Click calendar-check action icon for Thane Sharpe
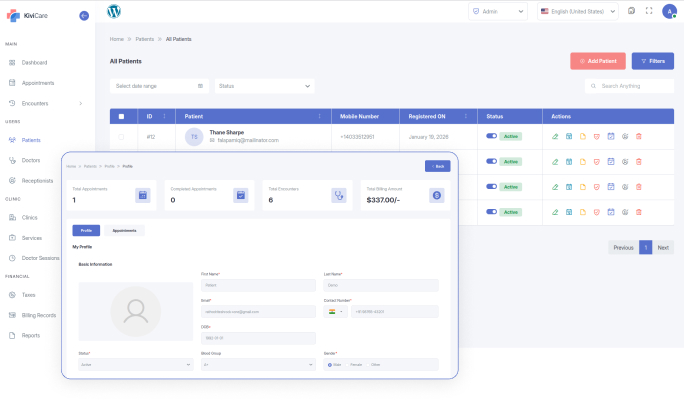The image size is (684, 400). (611, 137)
